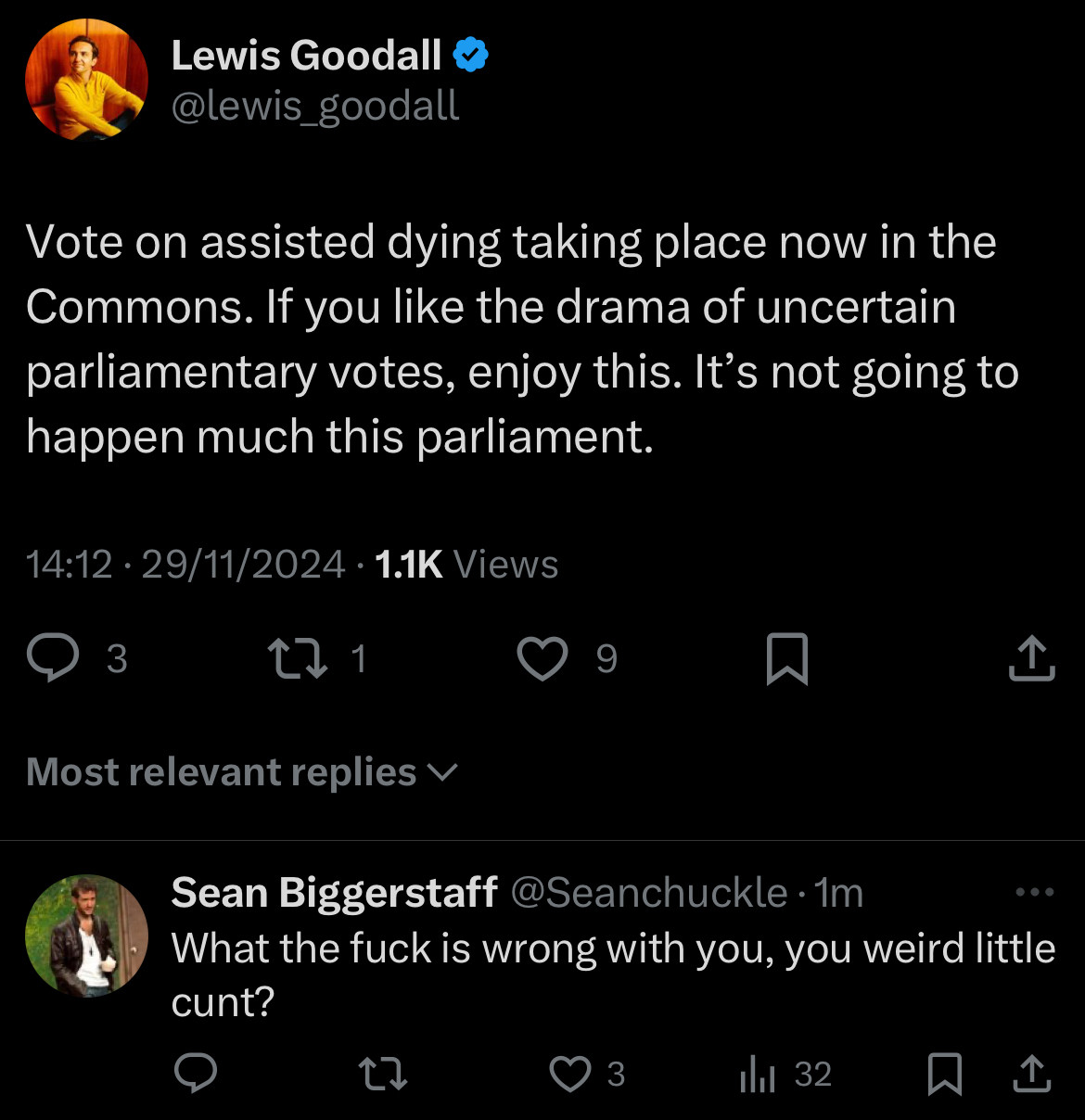Visit the @Seanchuckle handle
This screenshot has width=1085, height=1120.
pyautogui.click(x=649, y=892)
